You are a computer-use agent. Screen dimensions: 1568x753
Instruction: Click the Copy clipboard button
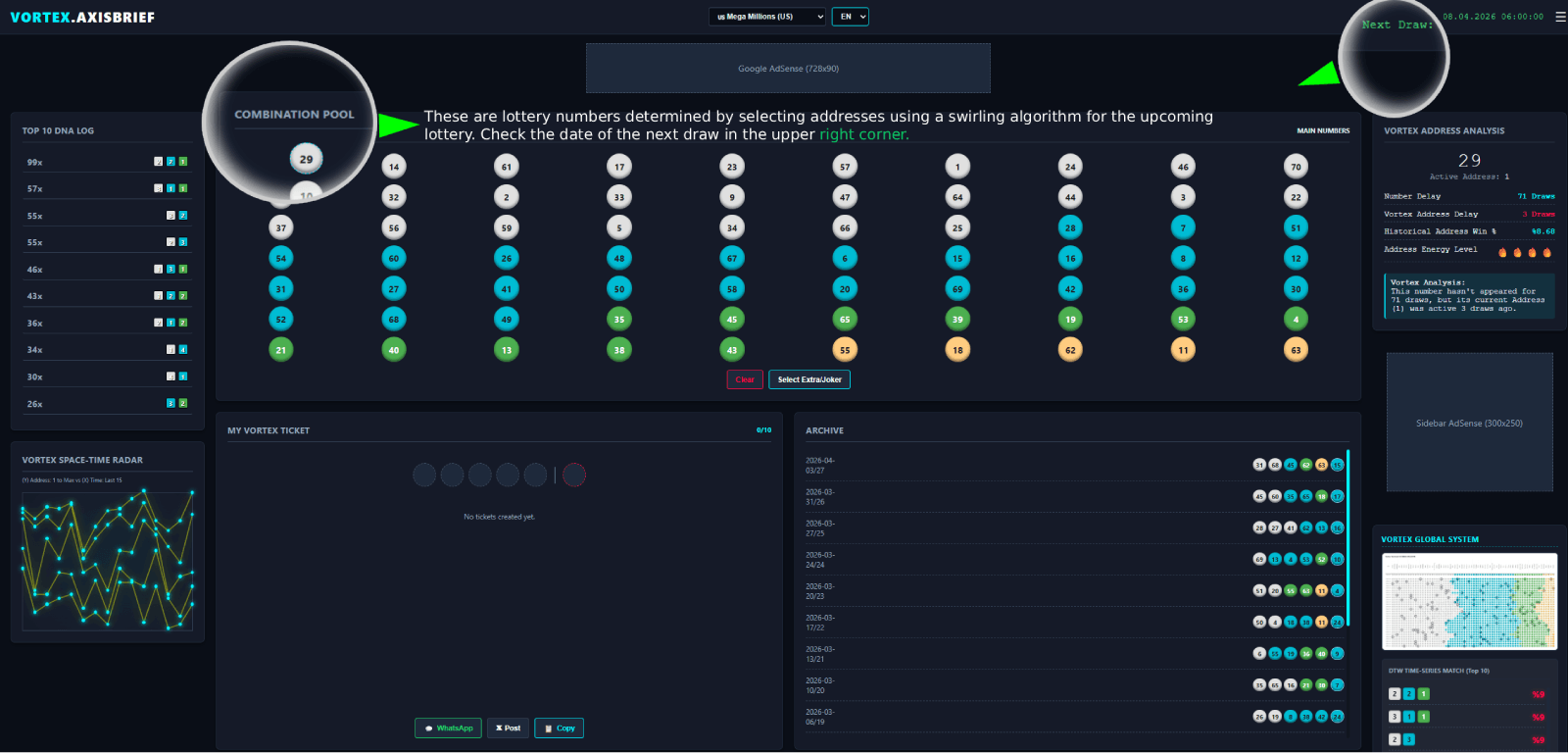pos(559,728)
